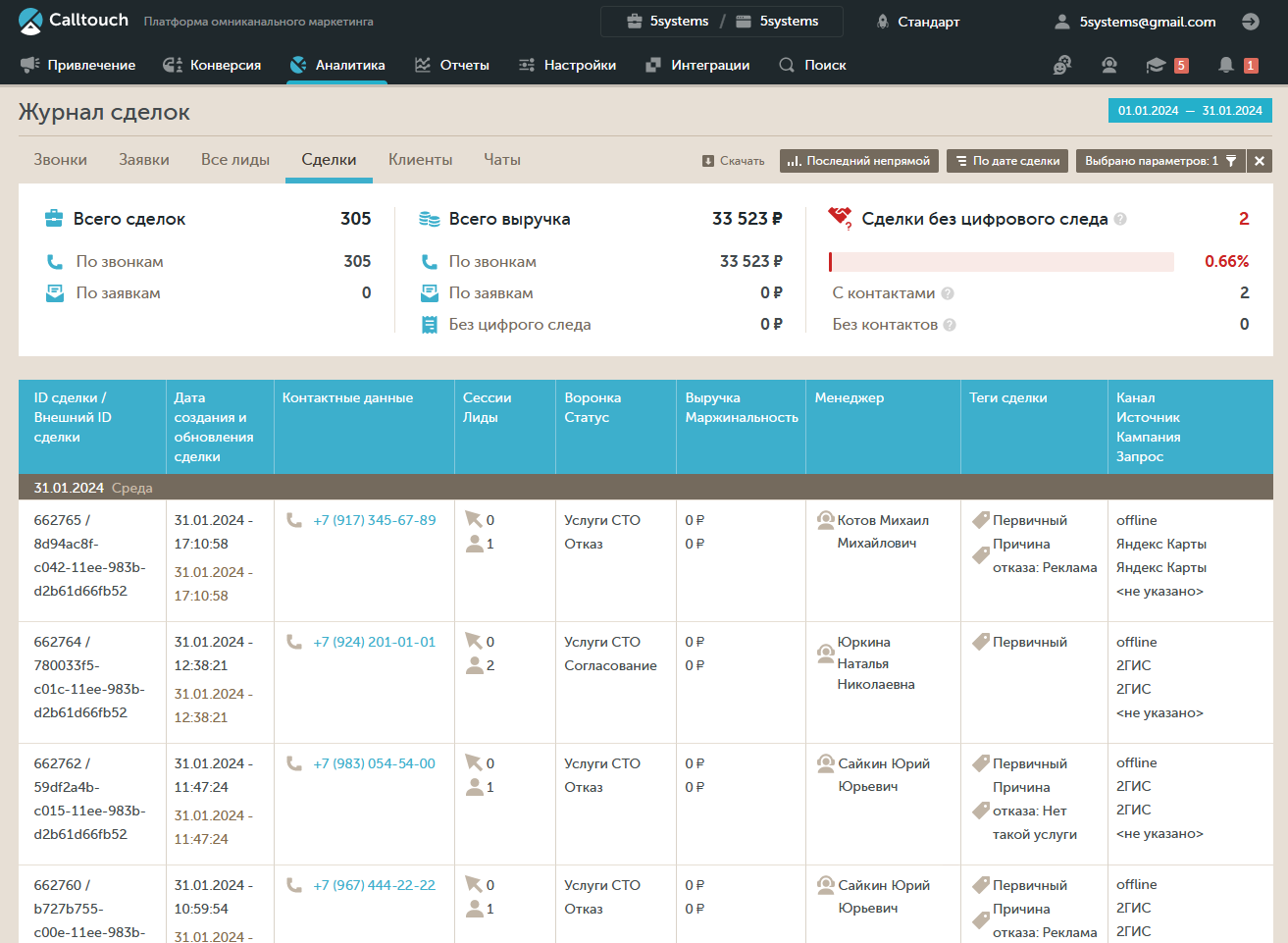Viewport: 1288px width, 943px height.
Task: Click the Менеджер column header
Action: [883, 427]
